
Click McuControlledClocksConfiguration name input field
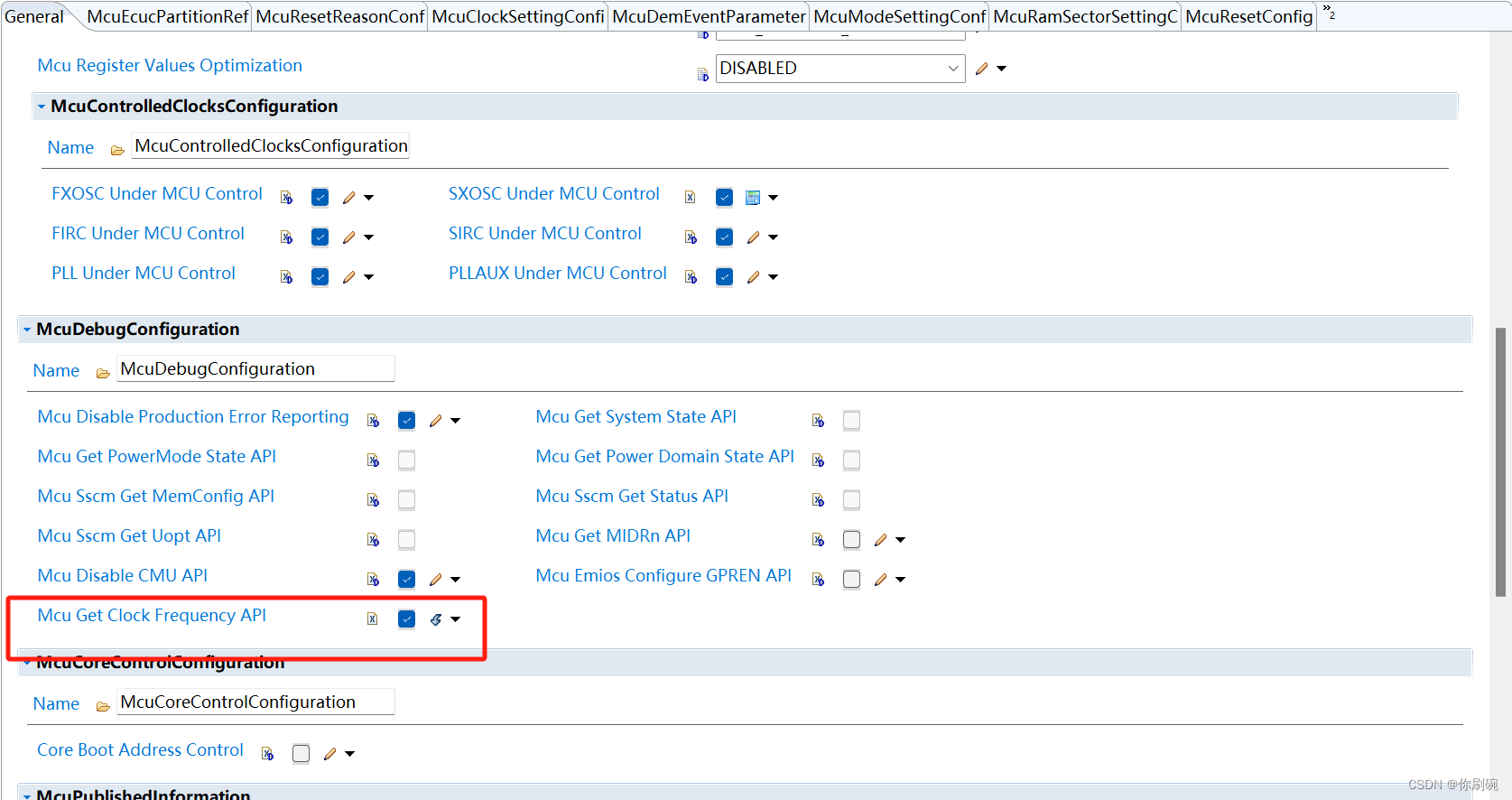click(x=271, y=146)
